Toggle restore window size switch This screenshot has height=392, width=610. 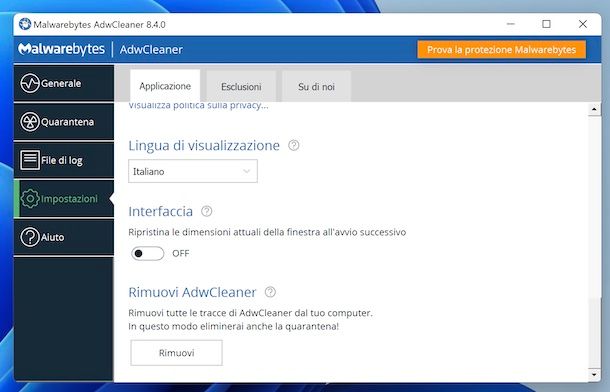[x=147, y=254]
